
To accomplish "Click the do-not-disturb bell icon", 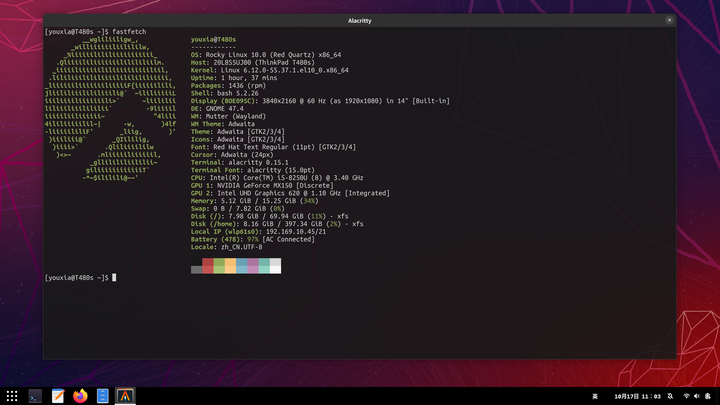I will pyautogui.click(x=670, y=396).
